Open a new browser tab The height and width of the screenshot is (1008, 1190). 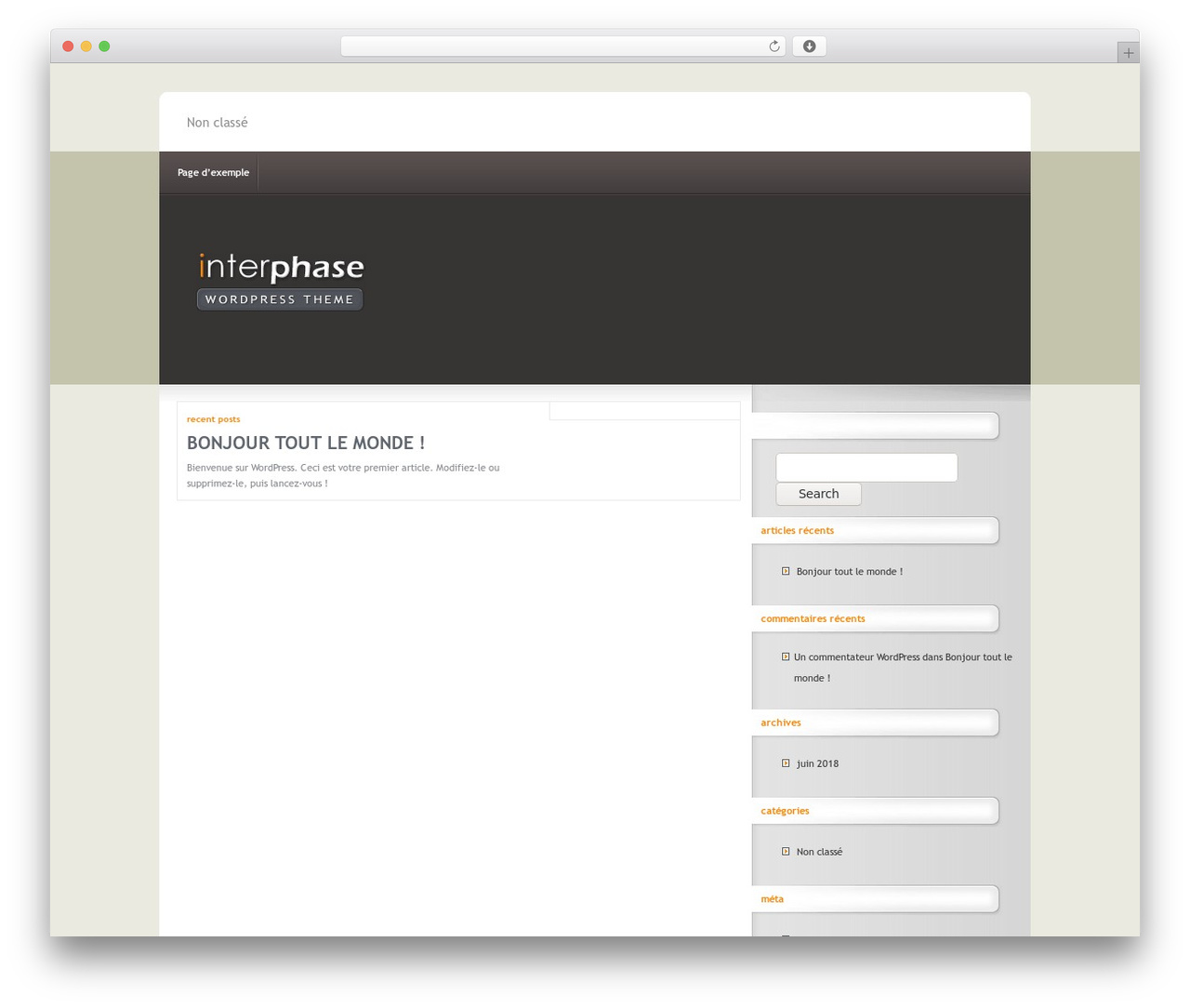pyautogui.click(x=1128, y=53)
